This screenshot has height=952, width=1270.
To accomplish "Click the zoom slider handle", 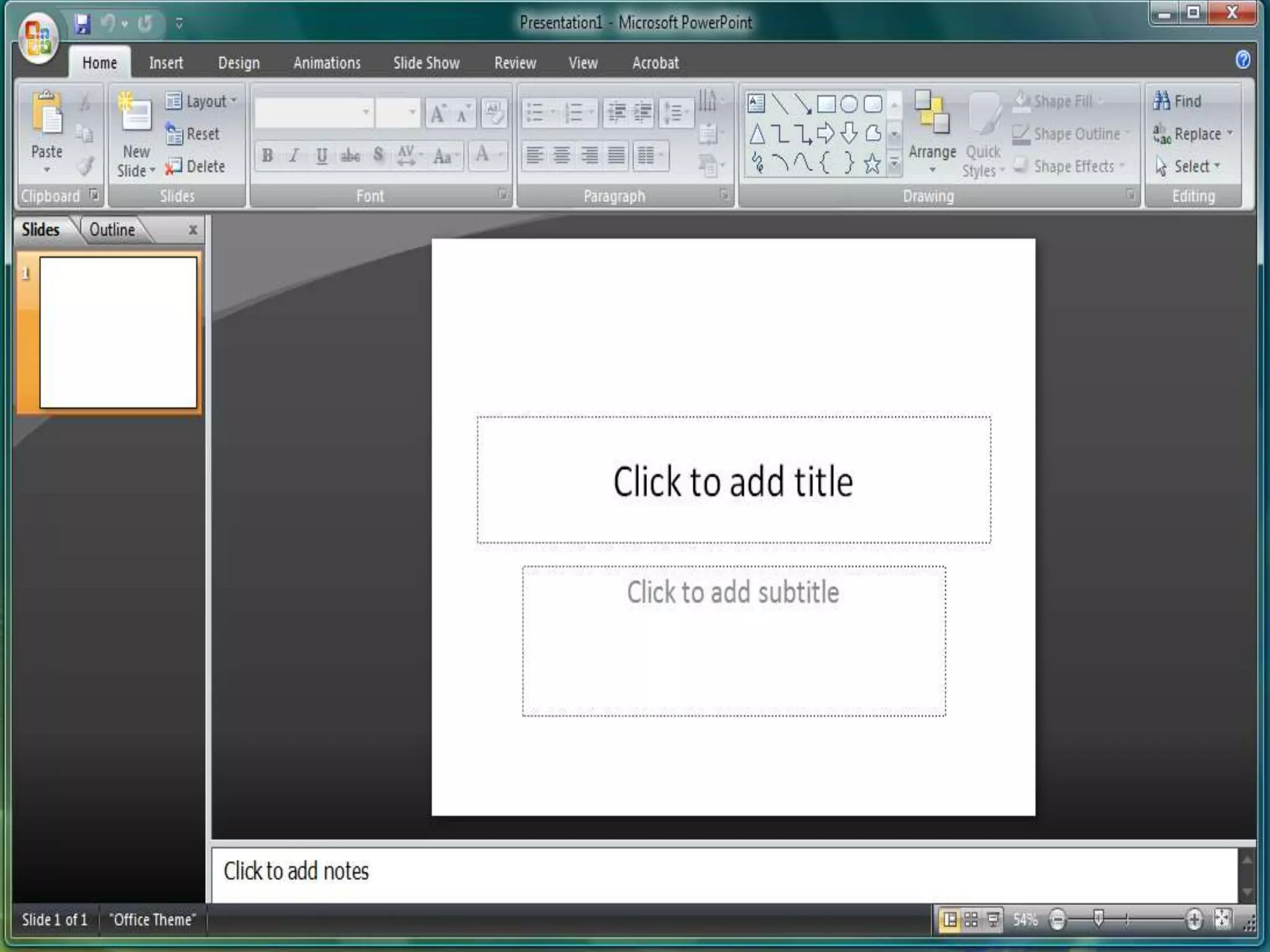I will click(1098, 919).
